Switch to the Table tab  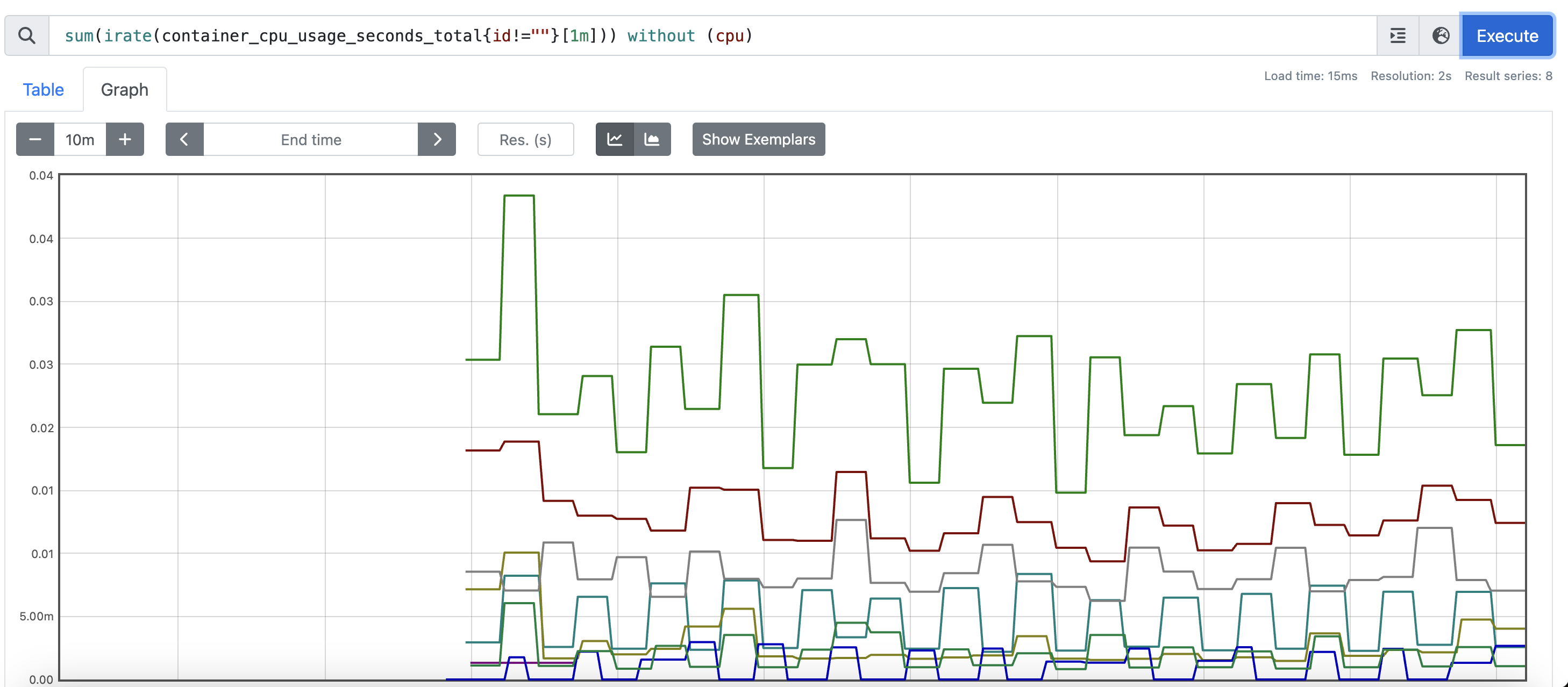[x=43, y=89]
